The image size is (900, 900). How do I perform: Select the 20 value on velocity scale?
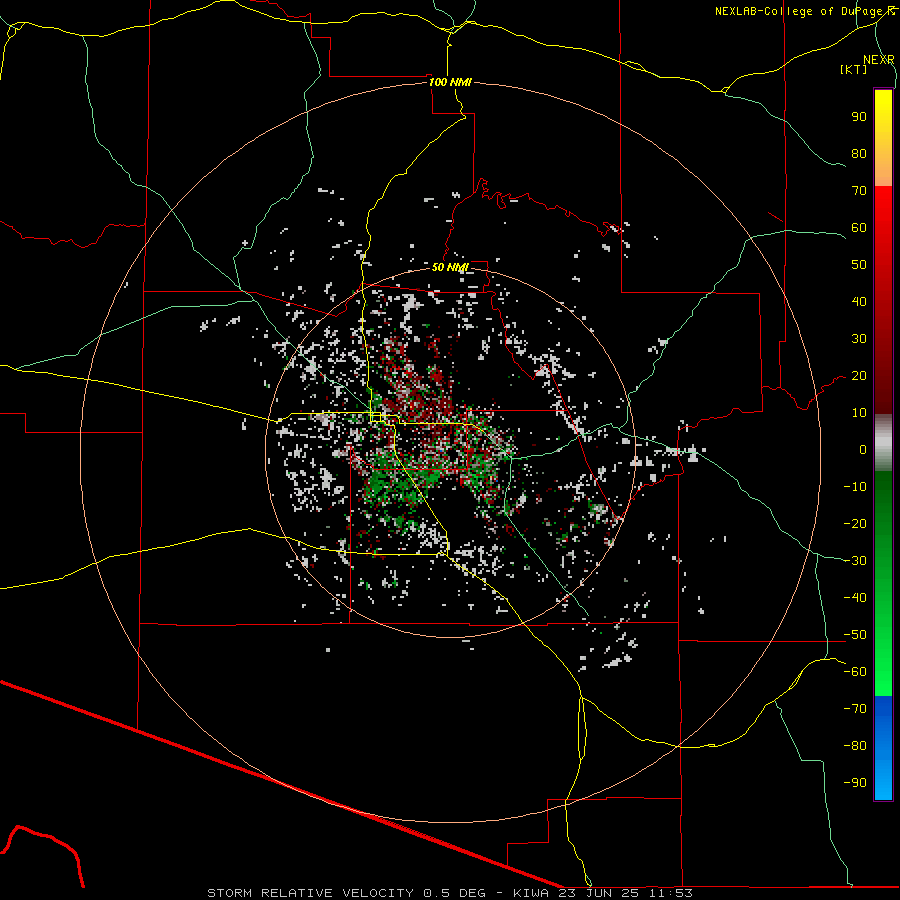[x=859, y=375]
